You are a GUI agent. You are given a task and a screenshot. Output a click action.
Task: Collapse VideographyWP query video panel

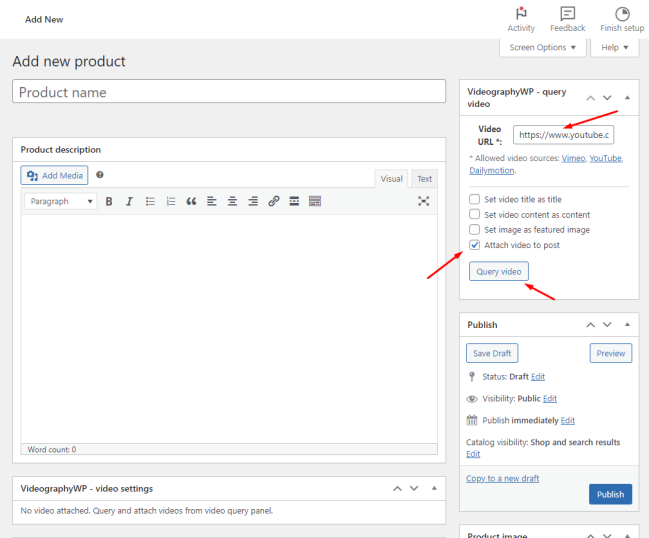click(627, 98)
